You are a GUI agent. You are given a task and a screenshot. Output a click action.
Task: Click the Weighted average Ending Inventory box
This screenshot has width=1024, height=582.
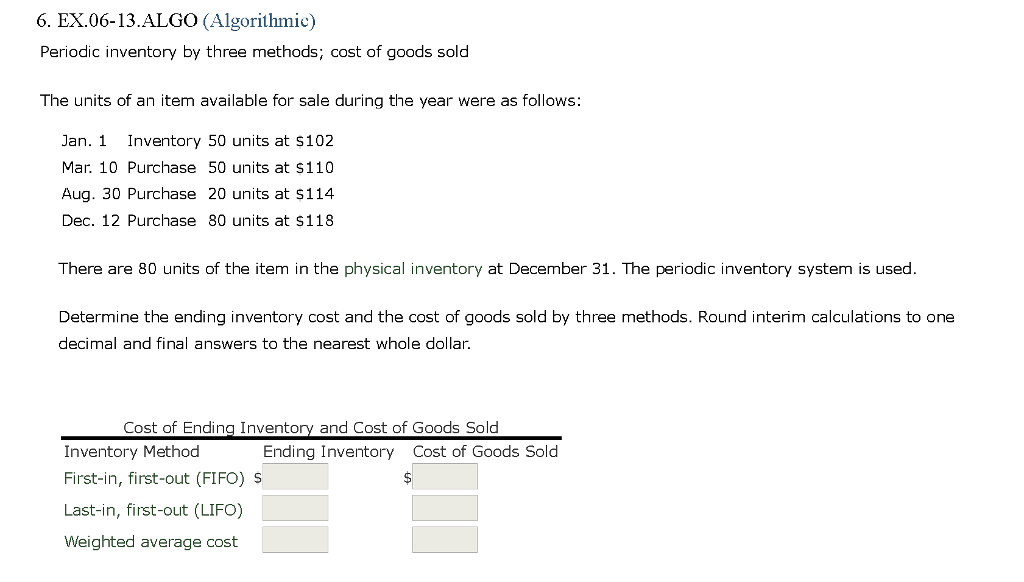pyautogui.click(x=295, y=540)
